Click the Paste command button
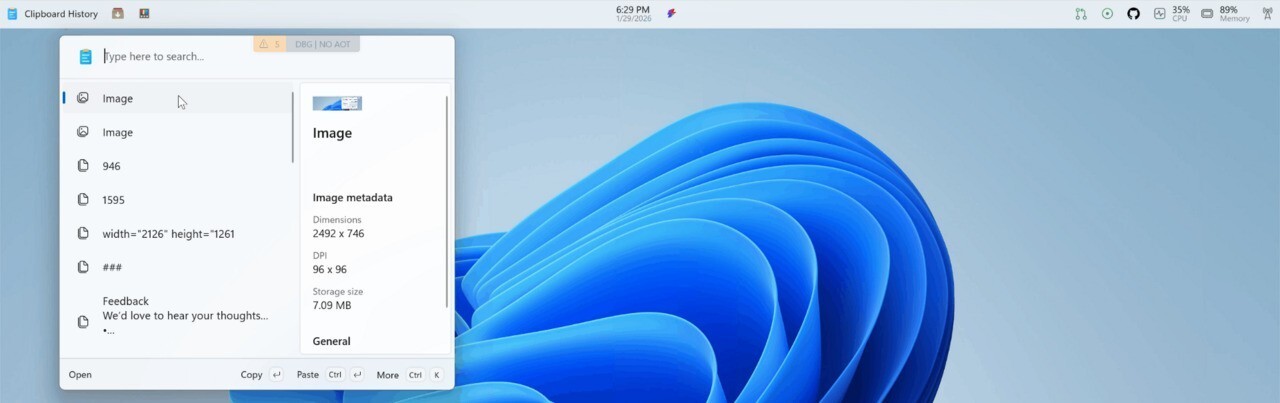 [x=330, y=375]
